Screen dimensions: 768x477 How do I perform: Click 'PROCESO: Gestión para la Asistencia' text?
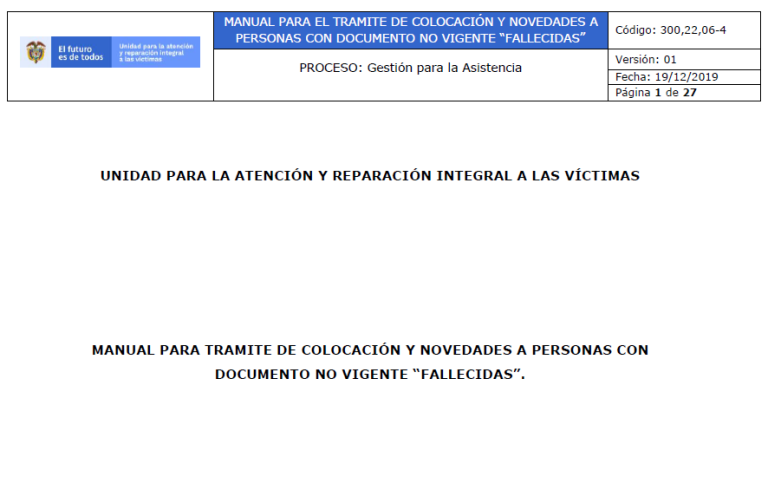(410, 68)
